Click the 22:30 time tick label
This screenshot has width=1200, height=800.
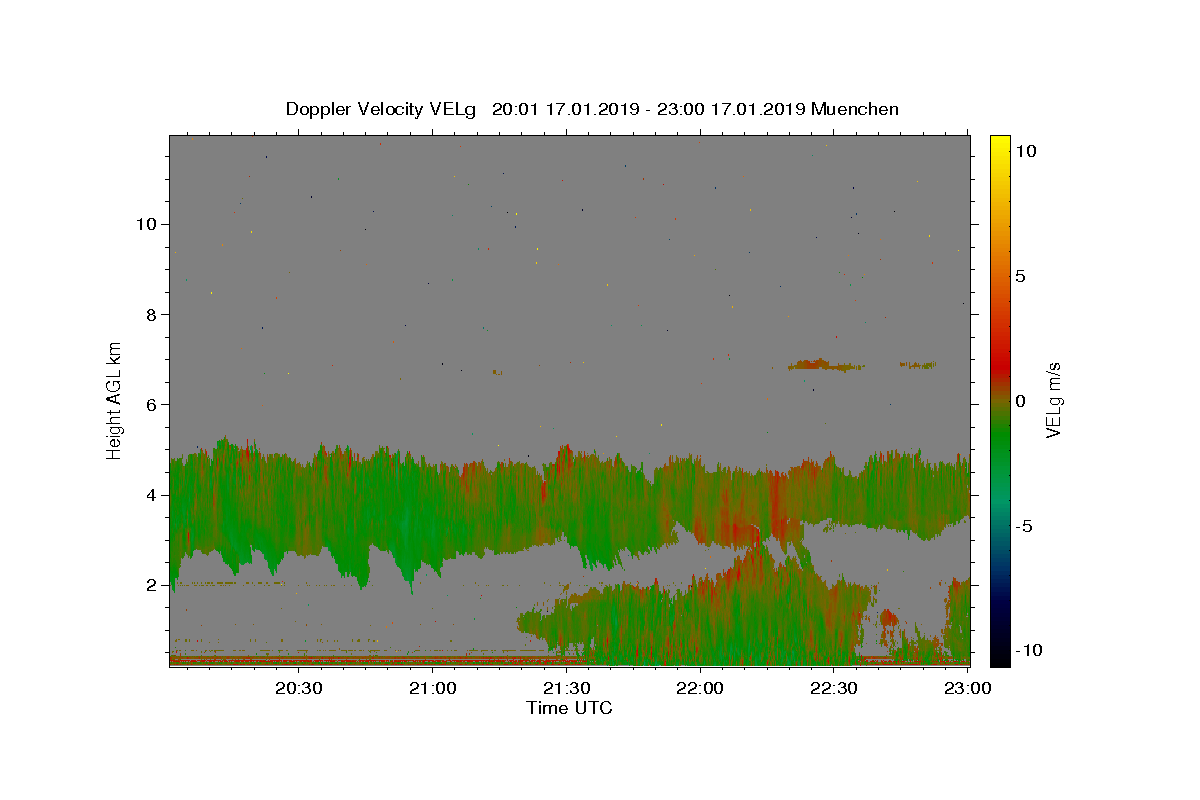tap(832, 688)
